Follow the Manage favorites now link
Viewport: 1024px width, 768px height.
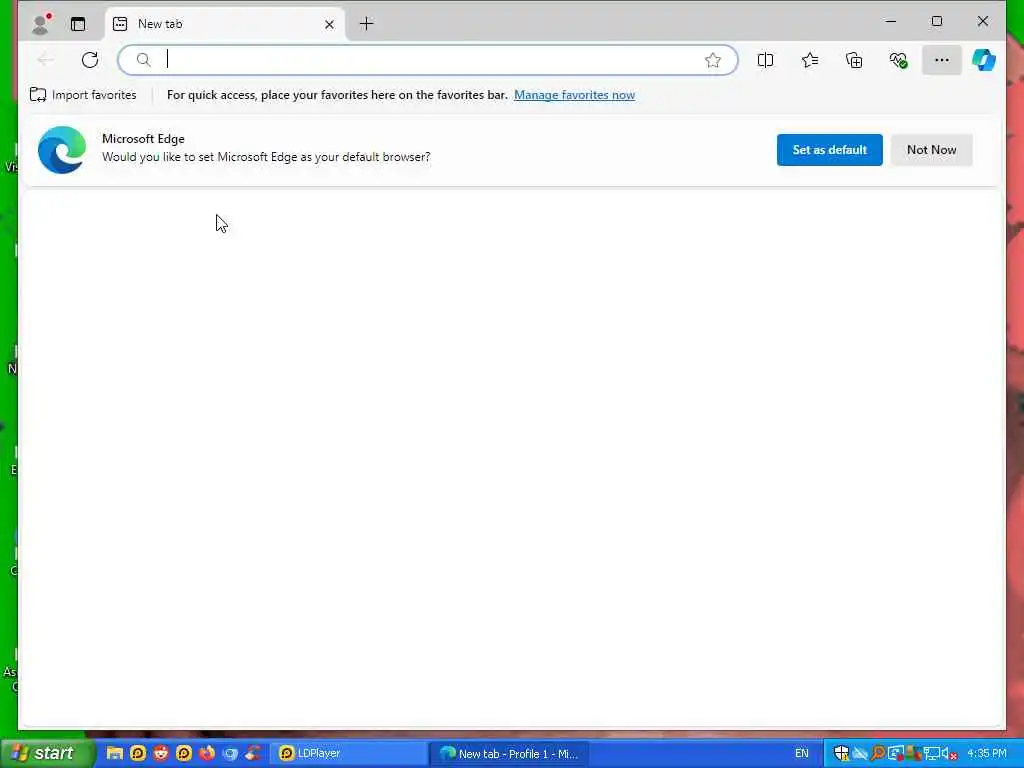(574, 95)
